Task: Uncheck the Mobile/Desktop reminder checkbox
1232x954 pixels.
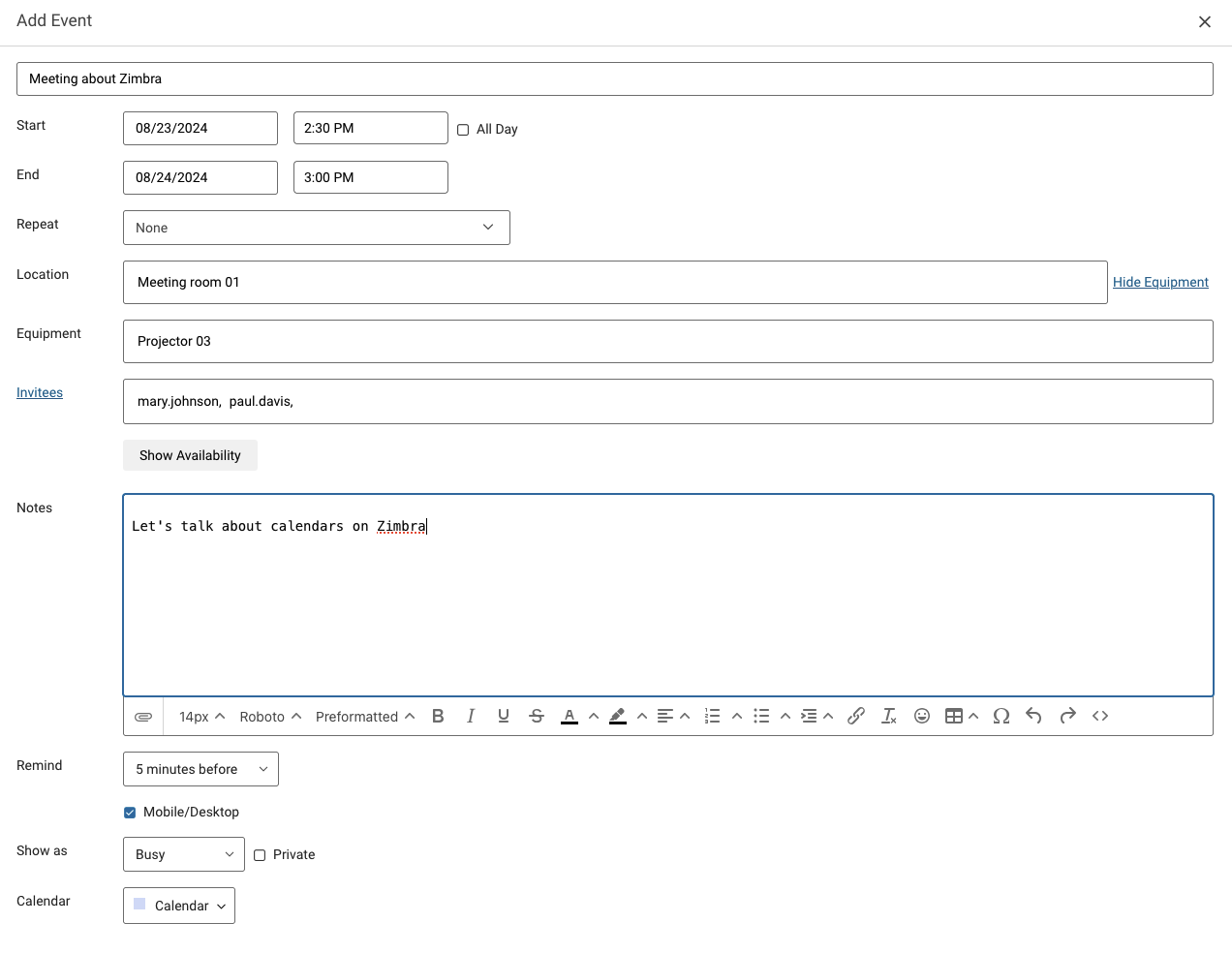Action: pyautogui.click(x=130, y=813)
